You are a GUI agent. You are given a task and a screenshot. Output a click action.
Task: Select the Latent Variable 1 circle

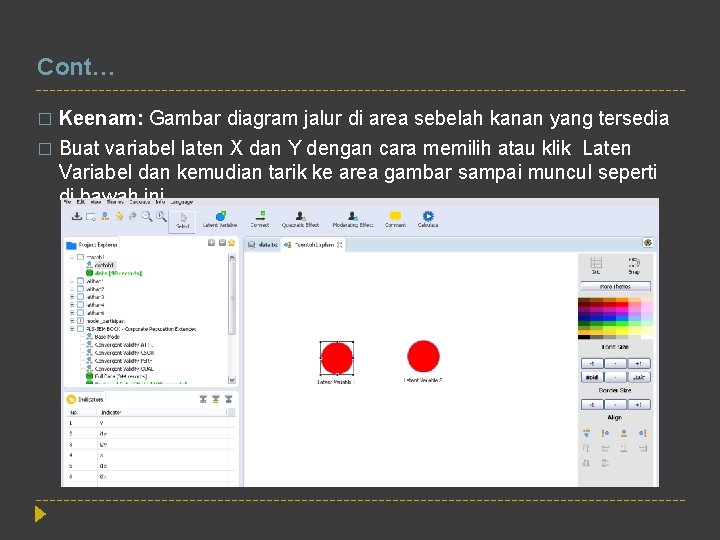pyautogui.click(x=337, y=358)
